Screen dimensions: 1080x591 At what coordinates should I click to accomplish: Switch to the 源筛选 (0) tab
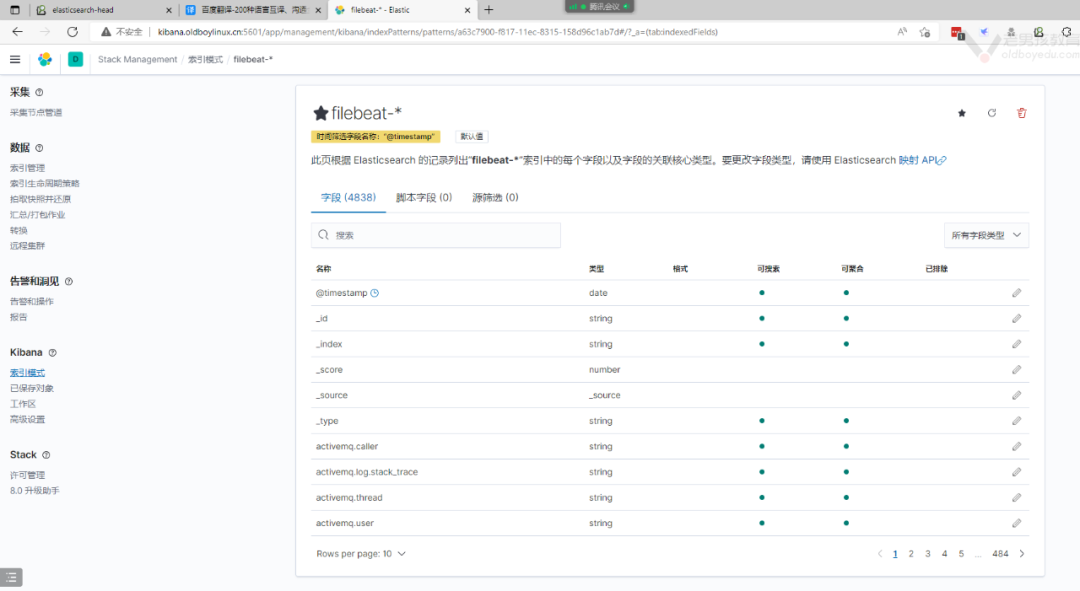pyautogui.click(x=495, y=198)
